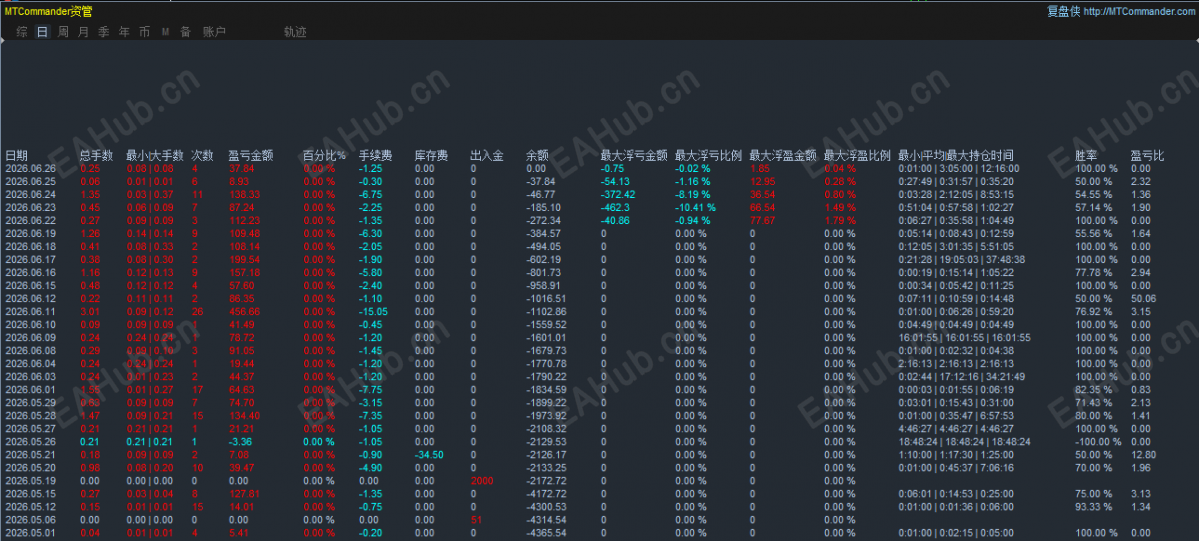Click the 百分比% column header
1199x541 pixels.
(324, 155)
